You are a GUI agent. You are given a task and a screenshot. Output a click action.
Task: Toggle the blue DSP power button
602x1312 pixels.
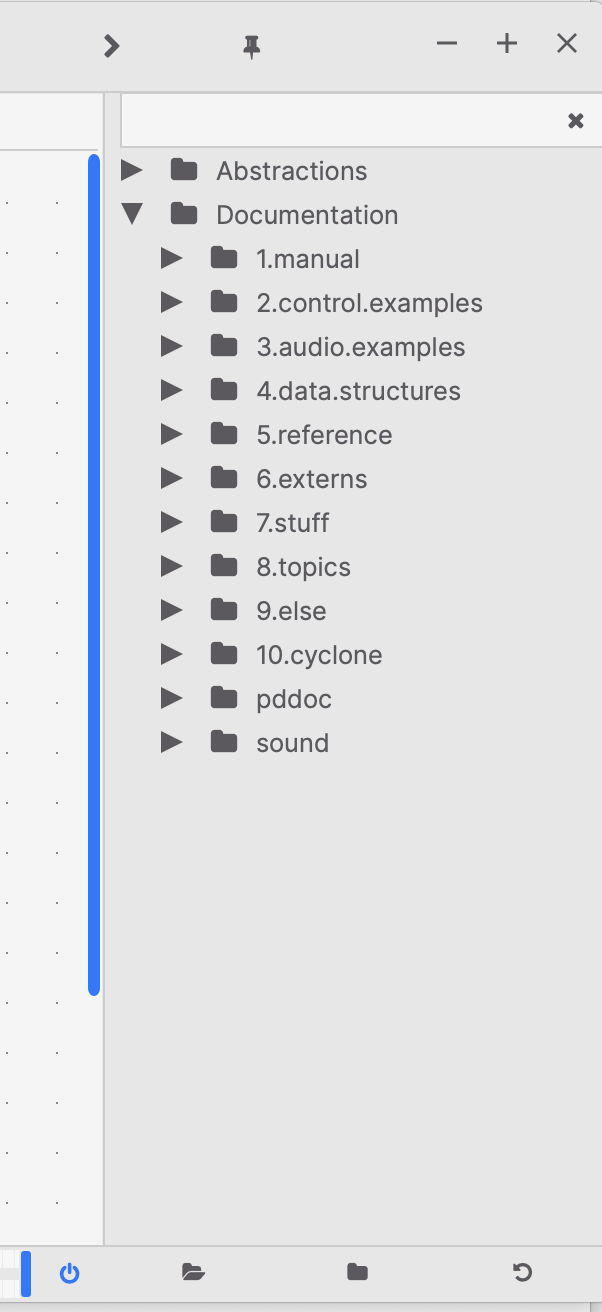(69, 1272)
